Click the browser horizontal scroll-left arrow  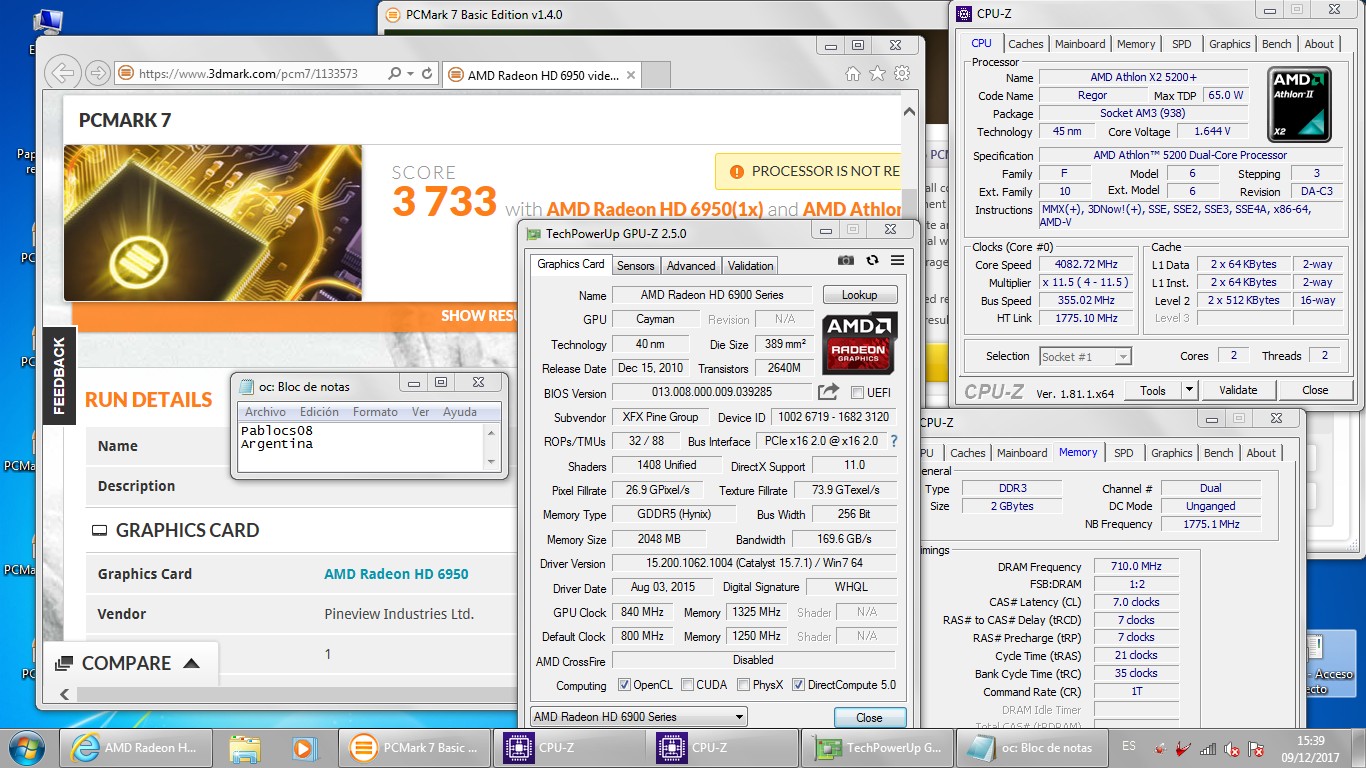(65, 694)
